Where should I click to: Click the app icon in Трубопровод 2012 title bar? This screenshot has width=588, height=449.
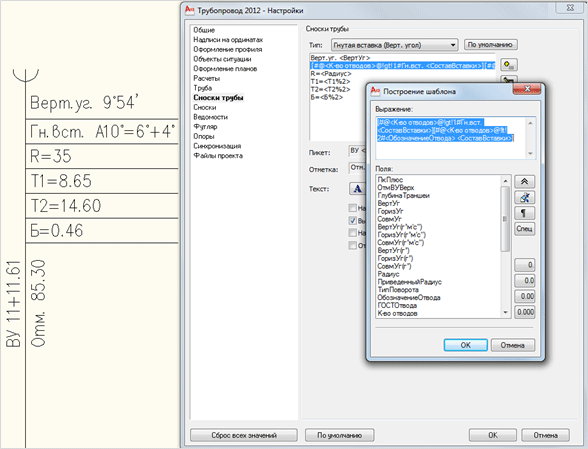click(x=190, y=10)
